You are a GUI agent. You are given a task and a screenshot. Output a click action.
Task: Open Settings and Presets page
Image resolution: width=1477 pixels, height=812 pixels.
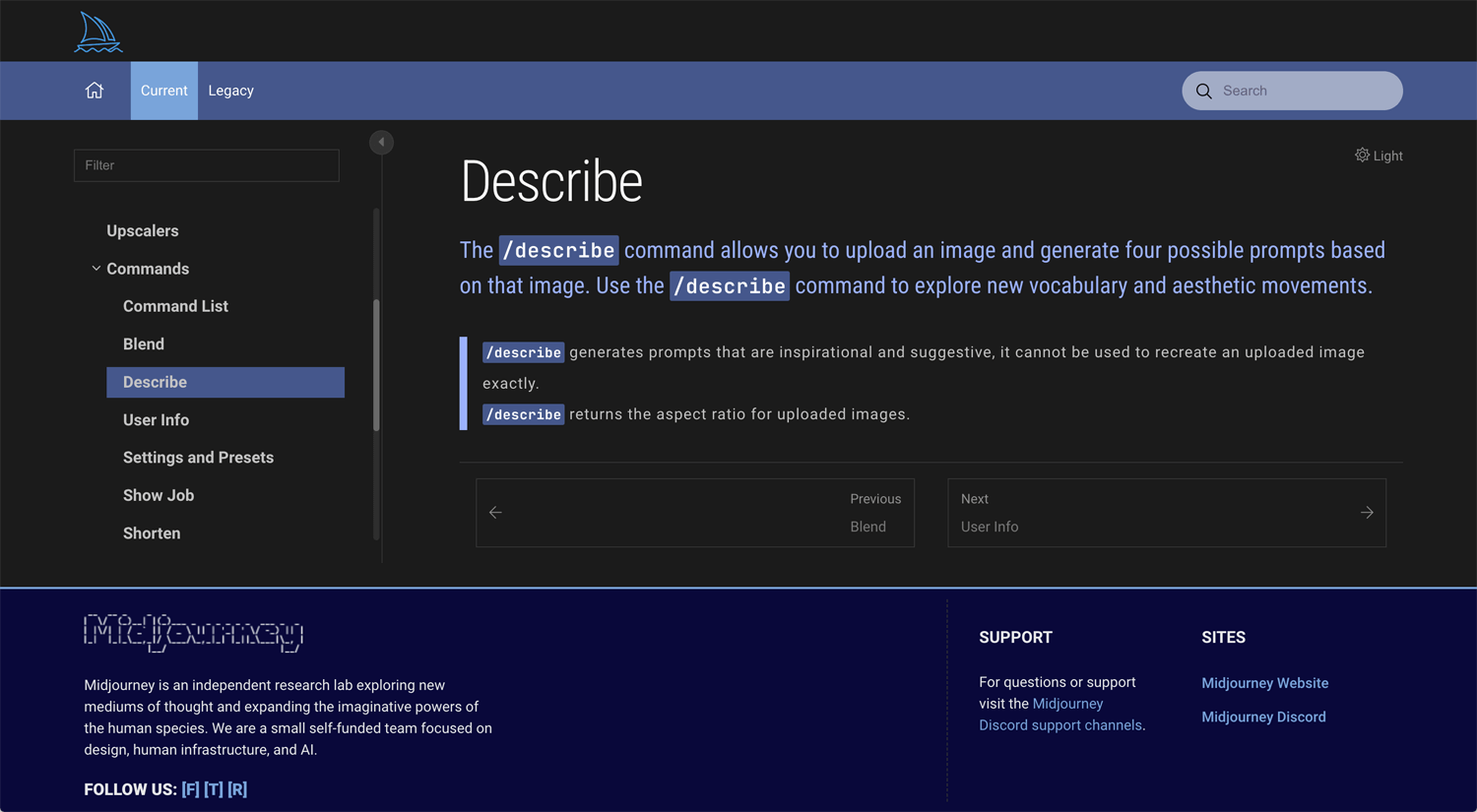(198, 458)
